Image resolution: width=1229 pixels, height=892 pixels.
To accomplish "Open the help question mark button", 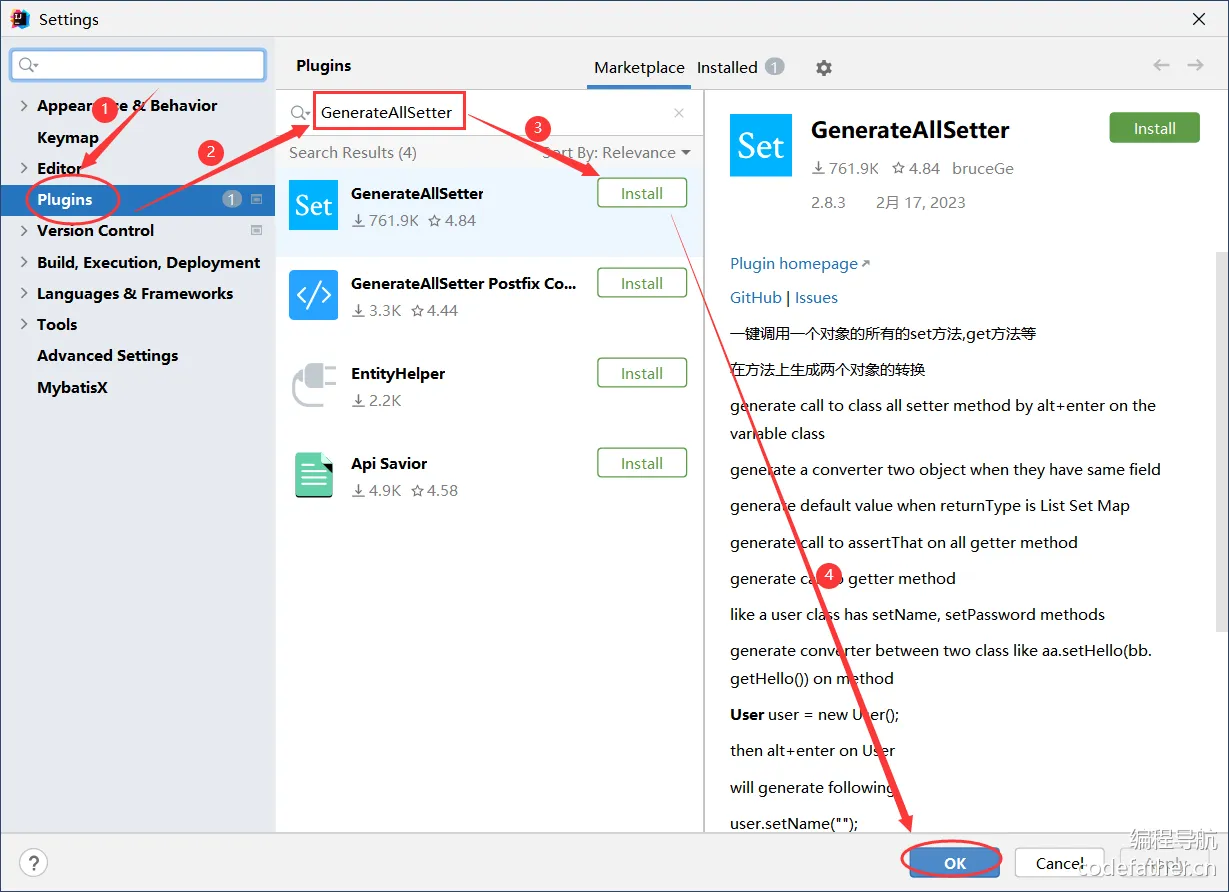I will pyautogui.click(x=34, y=862).
